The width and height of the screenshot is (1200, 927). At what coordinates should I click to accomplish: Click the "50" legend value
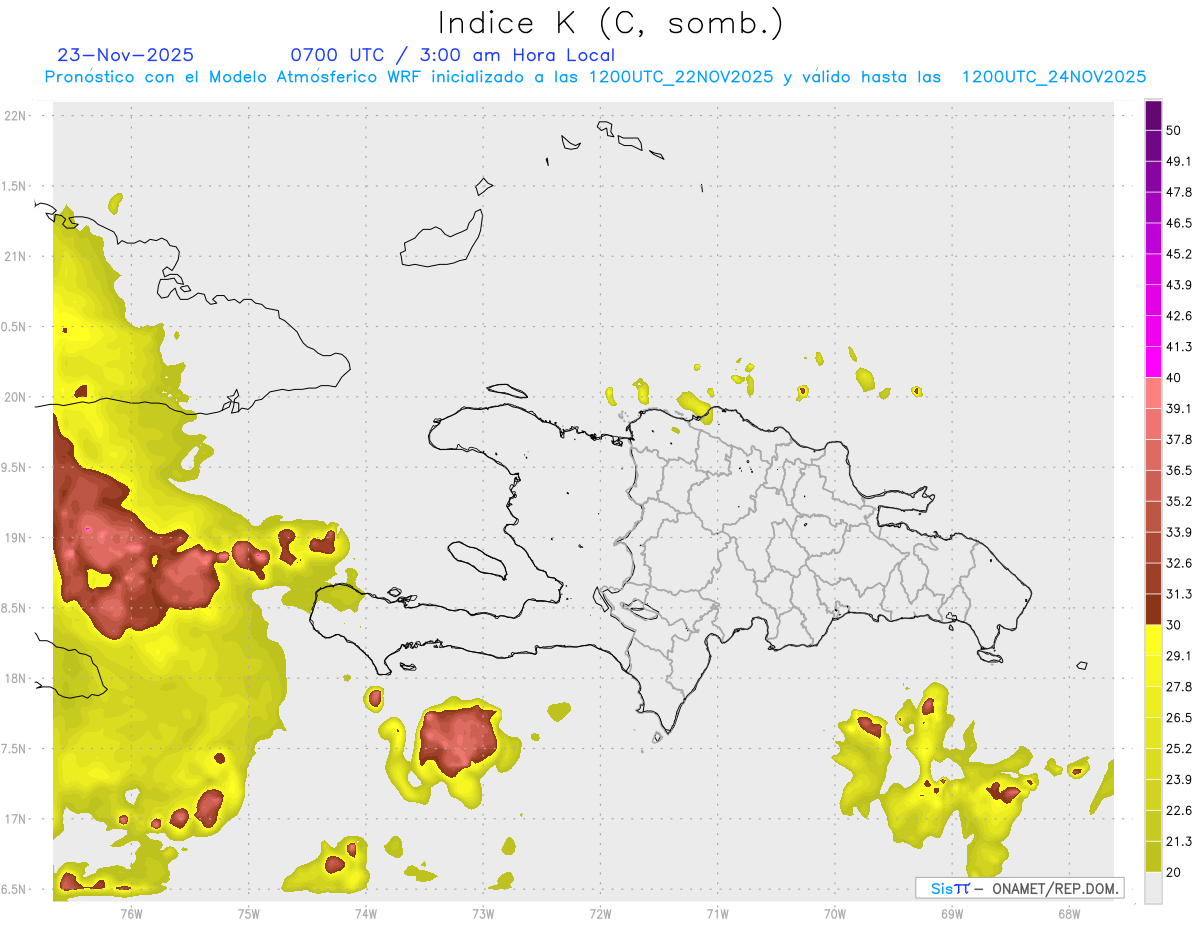point(1174,130)
